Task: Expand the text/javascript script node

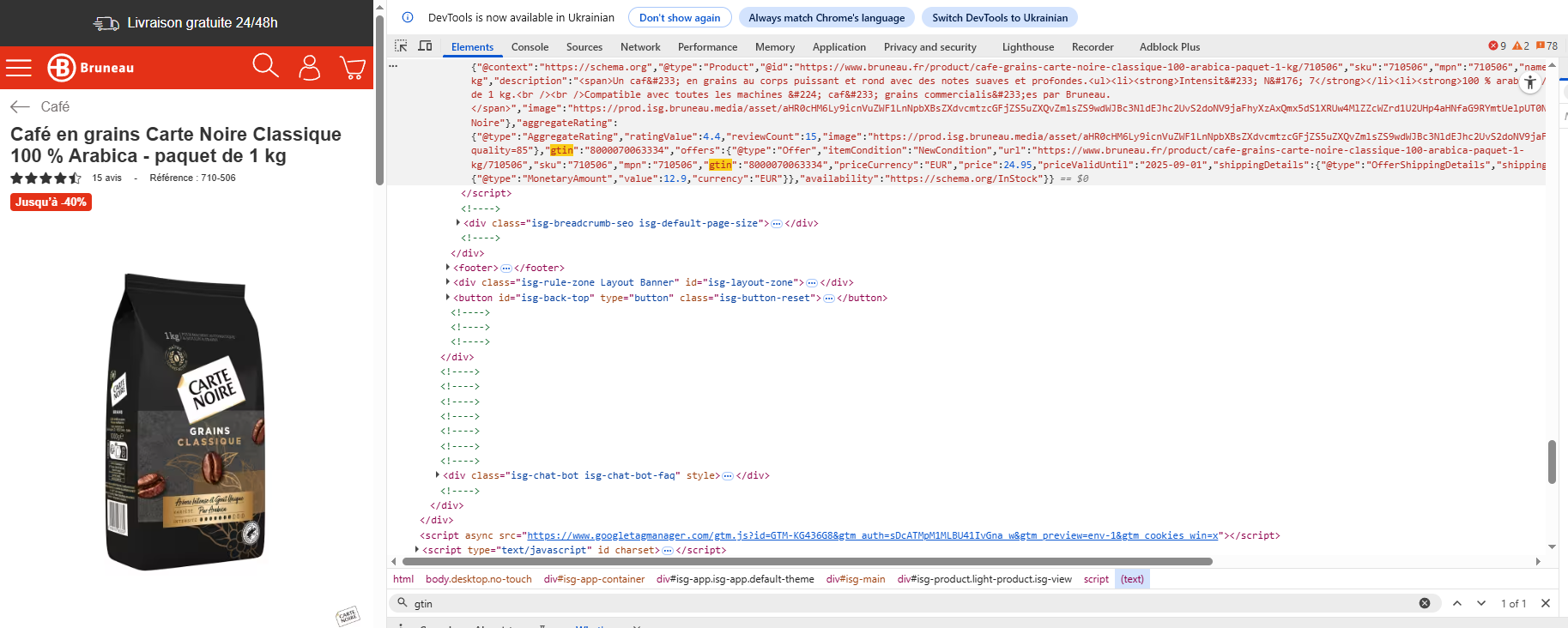Action: coord(417,550)
